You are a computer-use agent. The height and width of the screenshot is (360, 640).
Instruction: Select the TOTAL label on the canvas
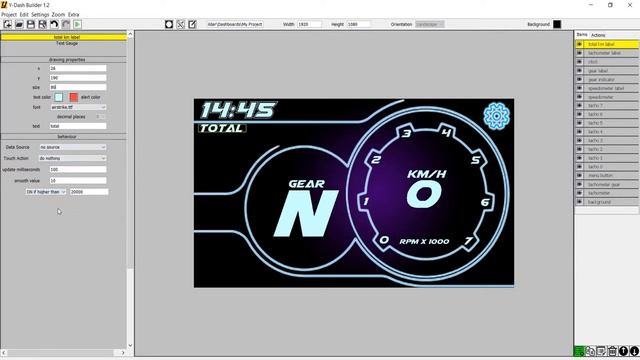(x=222, y=128)
